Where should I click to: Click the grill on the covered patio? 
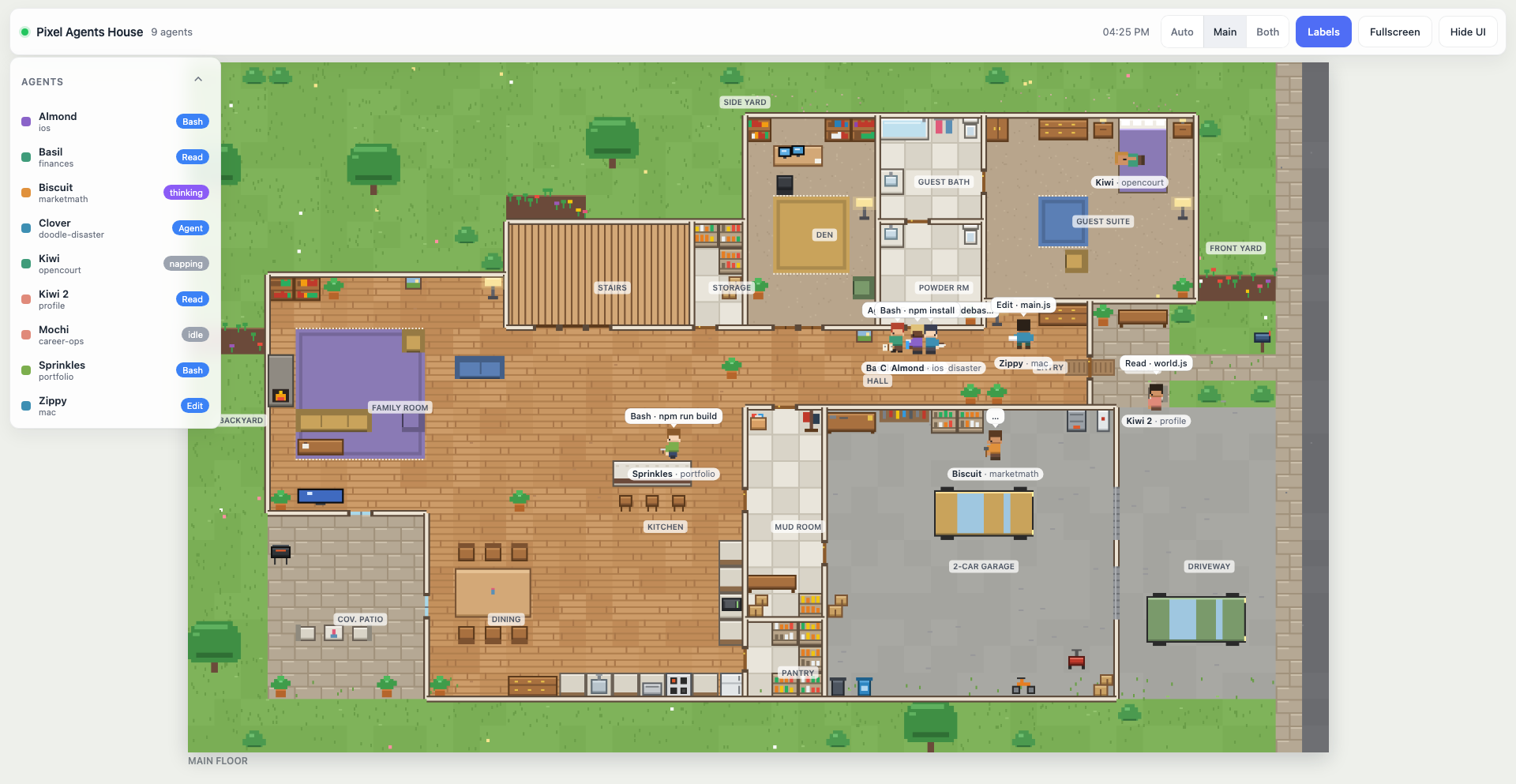(x=280, y=553)
